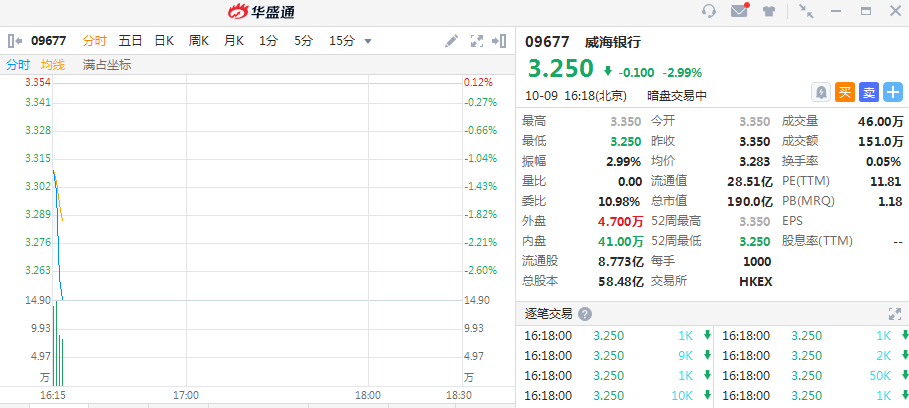This screenshot has height=408, width=909.
Task: Click the 均价 value 3.283
Action: click(x=754, y=162)
